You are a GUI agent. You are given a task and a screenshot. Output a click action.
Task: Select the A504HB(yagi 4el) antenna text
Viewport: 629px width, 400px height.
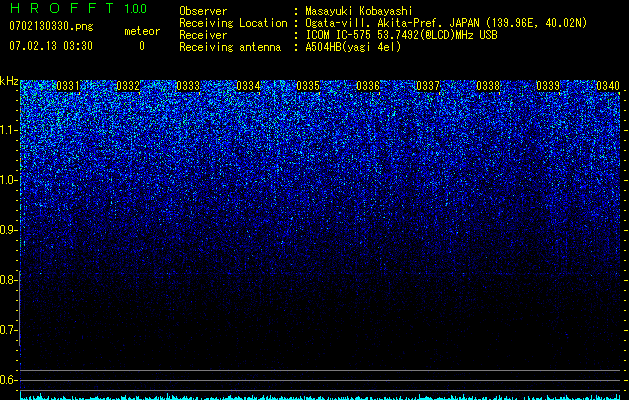353,47
